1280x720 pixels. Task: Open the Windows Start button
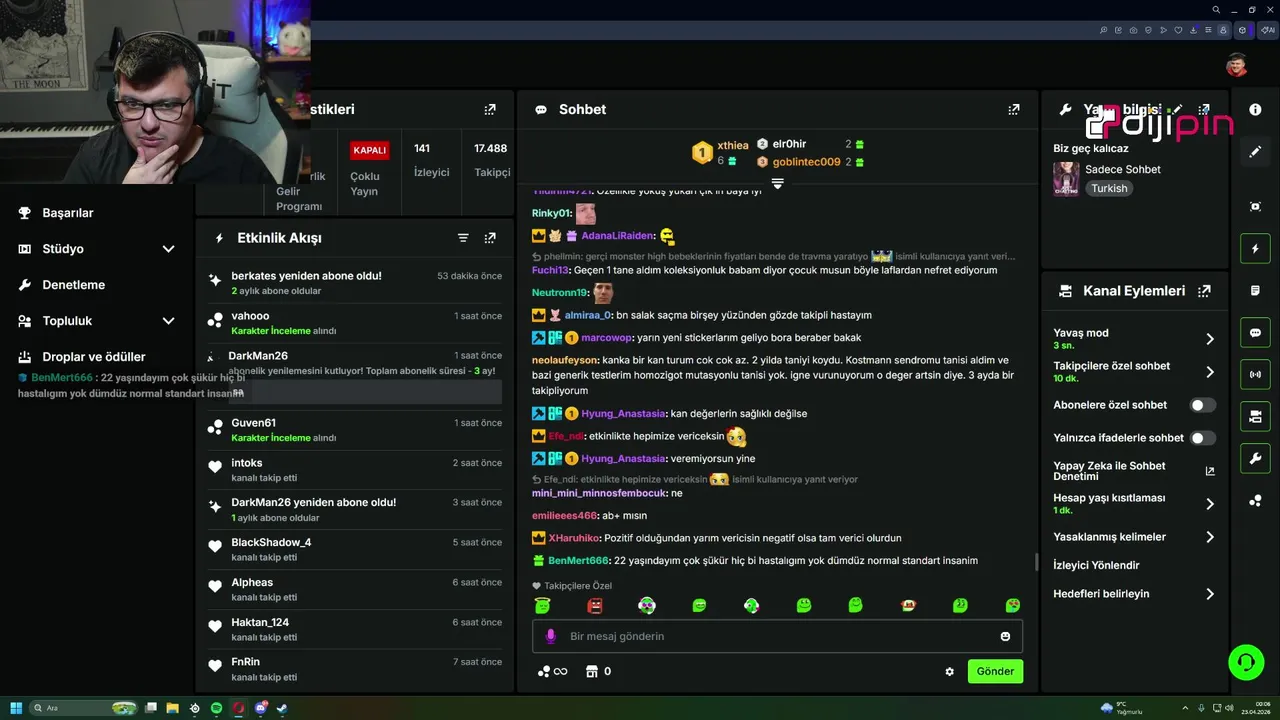16,708
